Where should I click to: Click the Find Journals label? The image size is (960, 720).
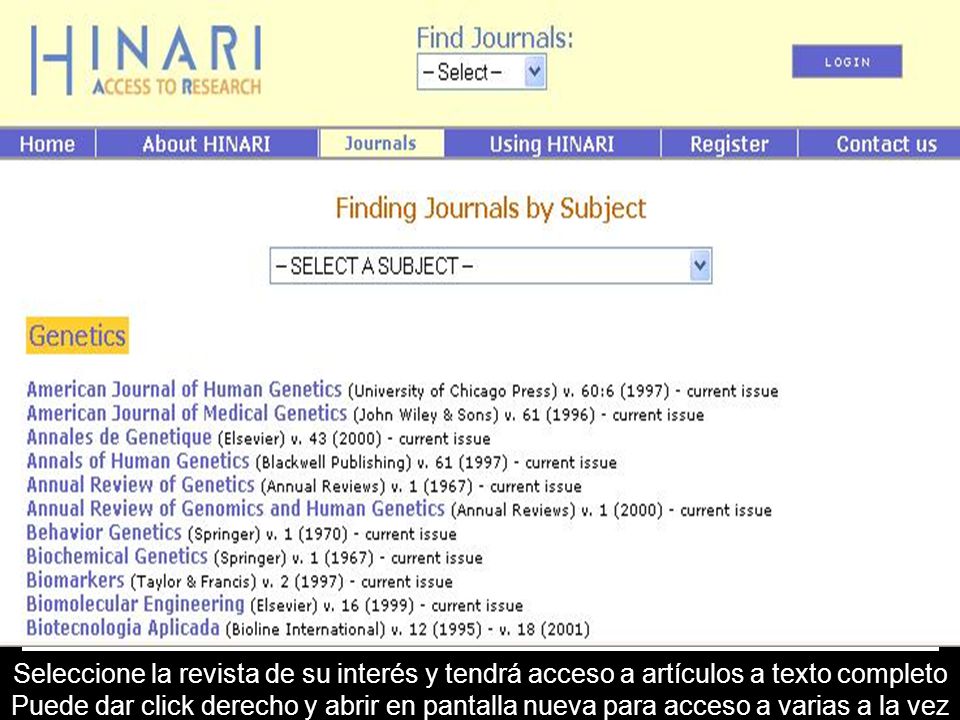pos(495,38)
